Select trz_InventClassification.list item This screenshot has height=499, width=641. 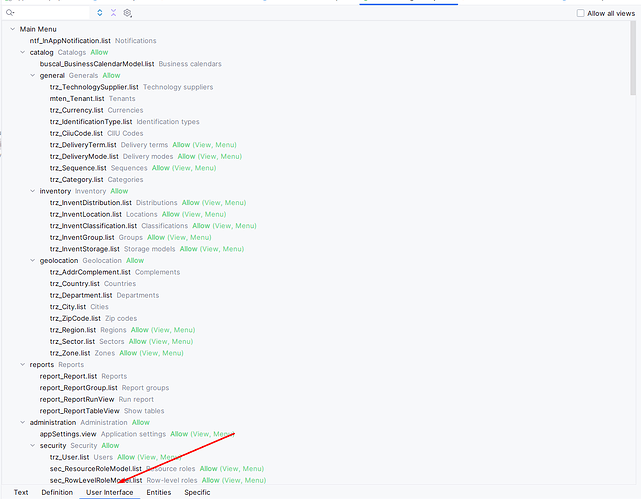click(x=93, y=226)
